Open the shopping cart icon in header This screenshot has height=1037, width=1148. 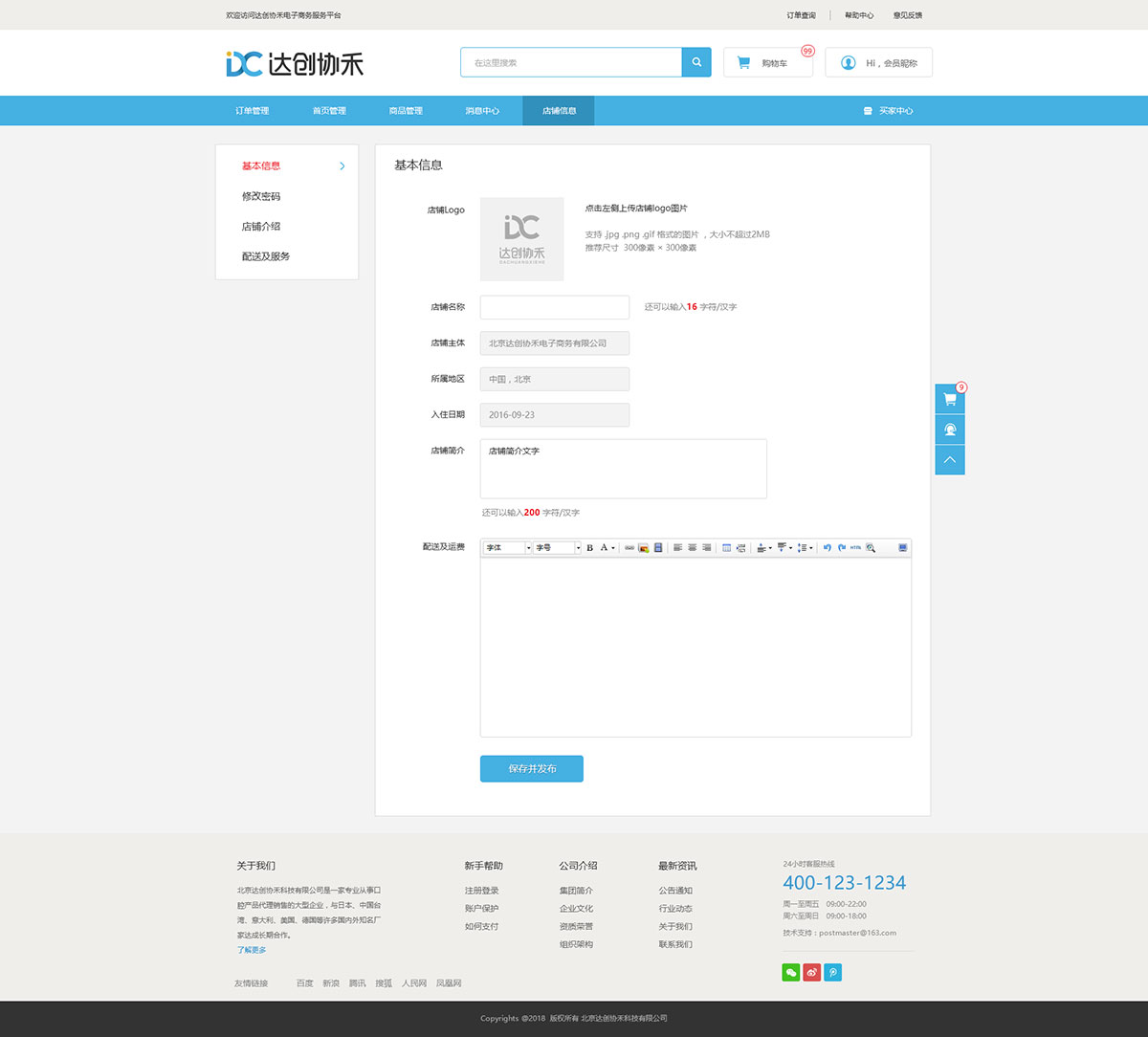click(x=743, y=61)
